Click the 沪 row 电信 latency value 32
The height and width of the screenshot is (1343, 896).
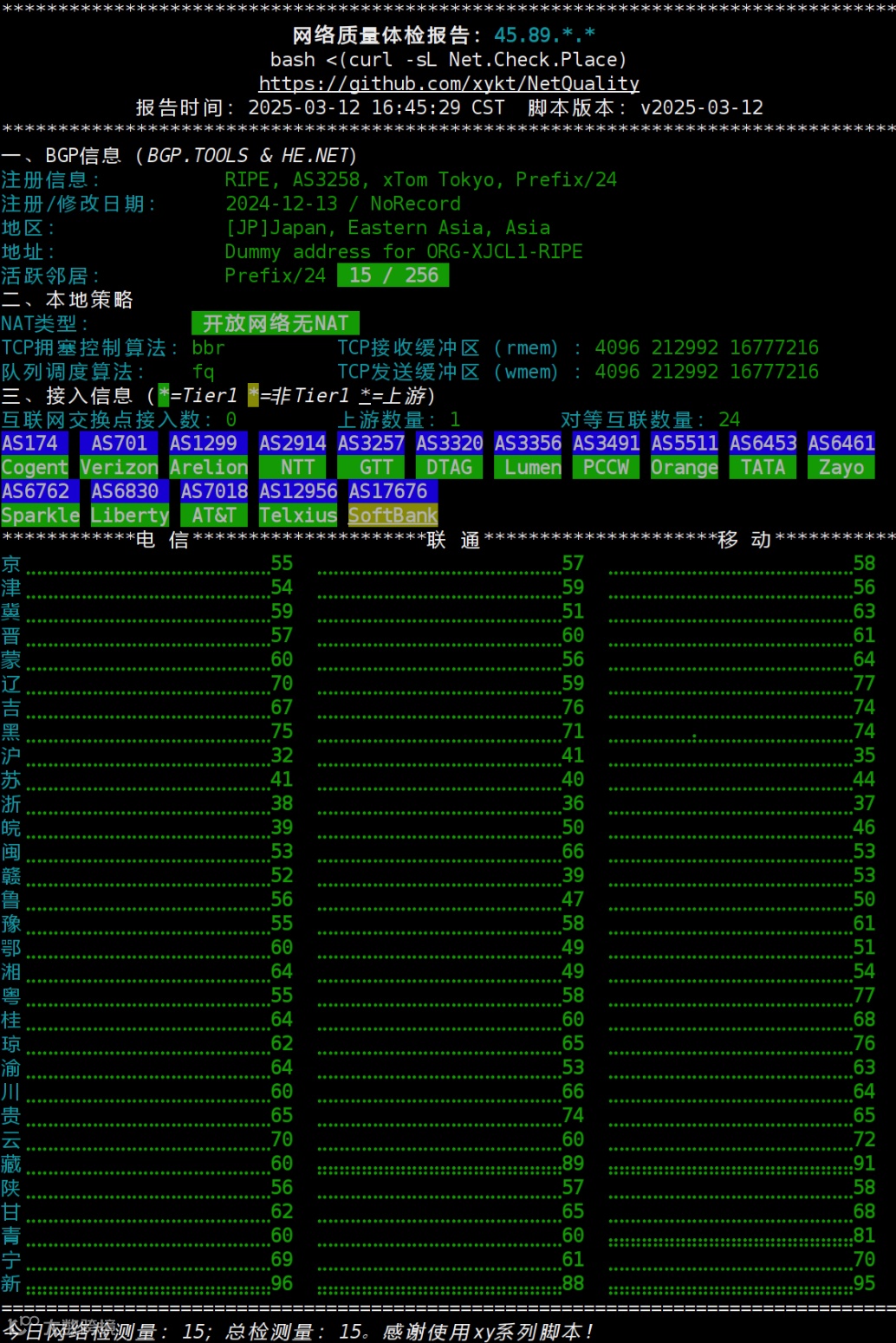pos(282,756)
